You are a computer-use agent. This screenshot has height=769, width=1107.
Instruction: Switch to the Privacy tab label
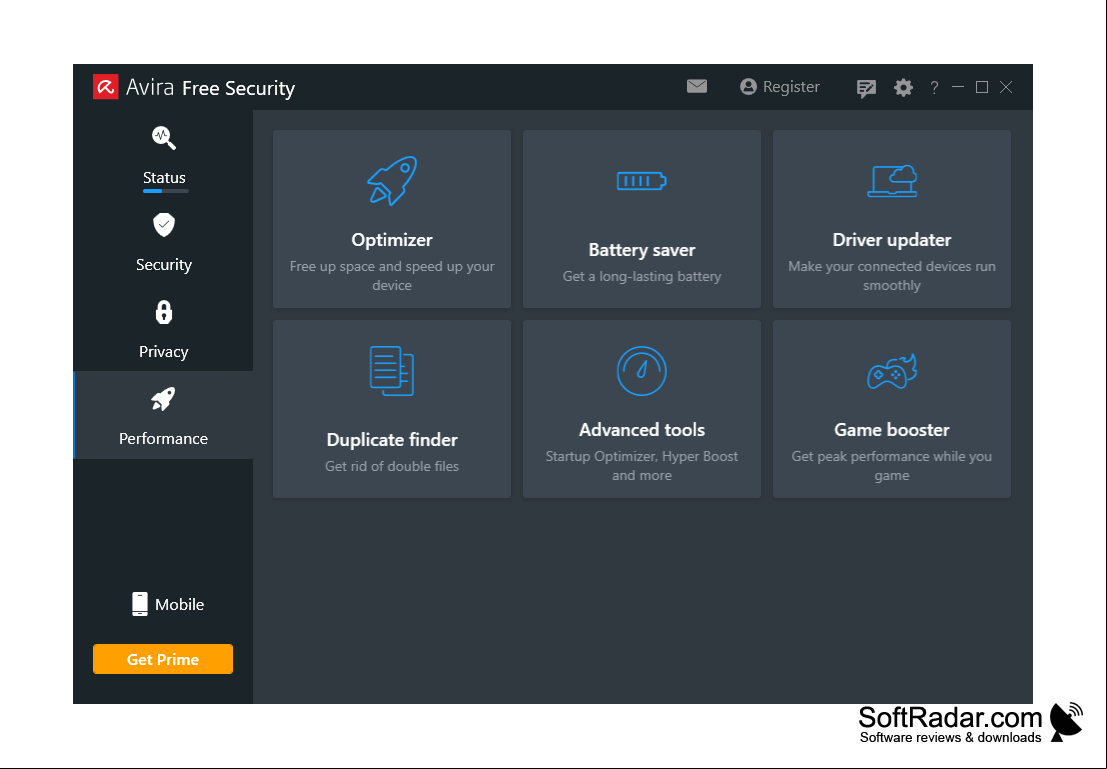[x=164, y=351]
